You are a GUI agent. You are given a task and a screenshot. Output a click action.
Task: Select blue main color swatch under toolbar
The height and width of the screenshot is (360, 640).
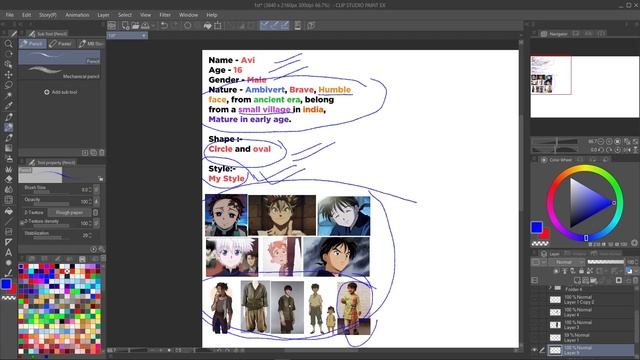point(6,284)
